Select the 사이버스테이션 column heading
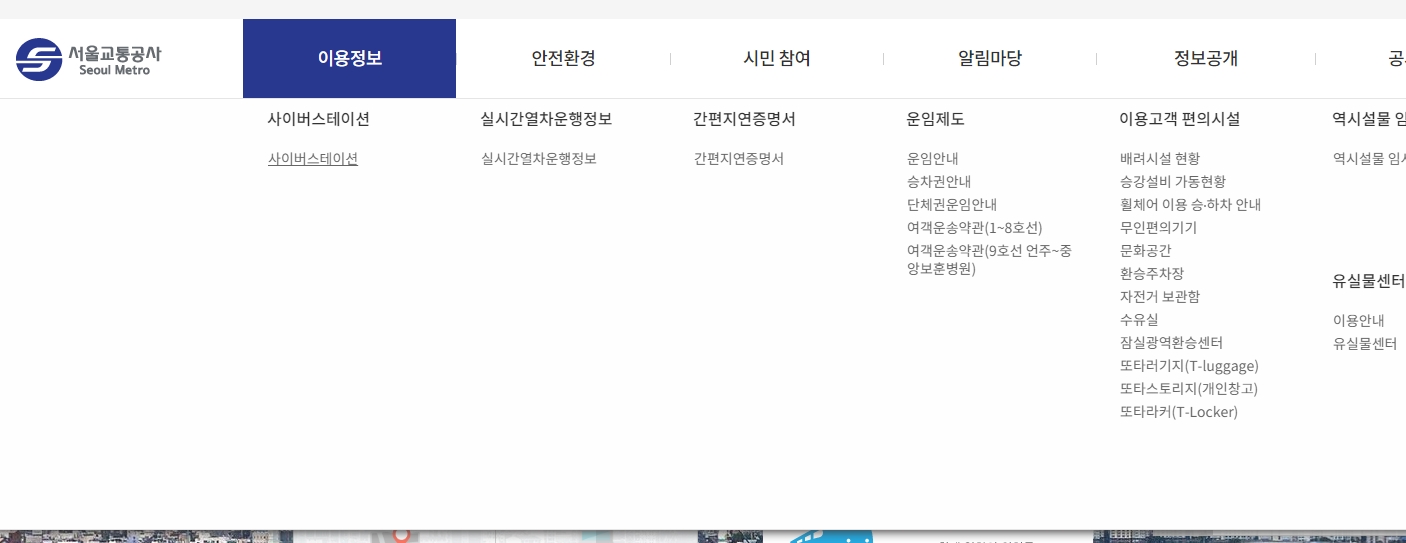 [x=318, y=119]
